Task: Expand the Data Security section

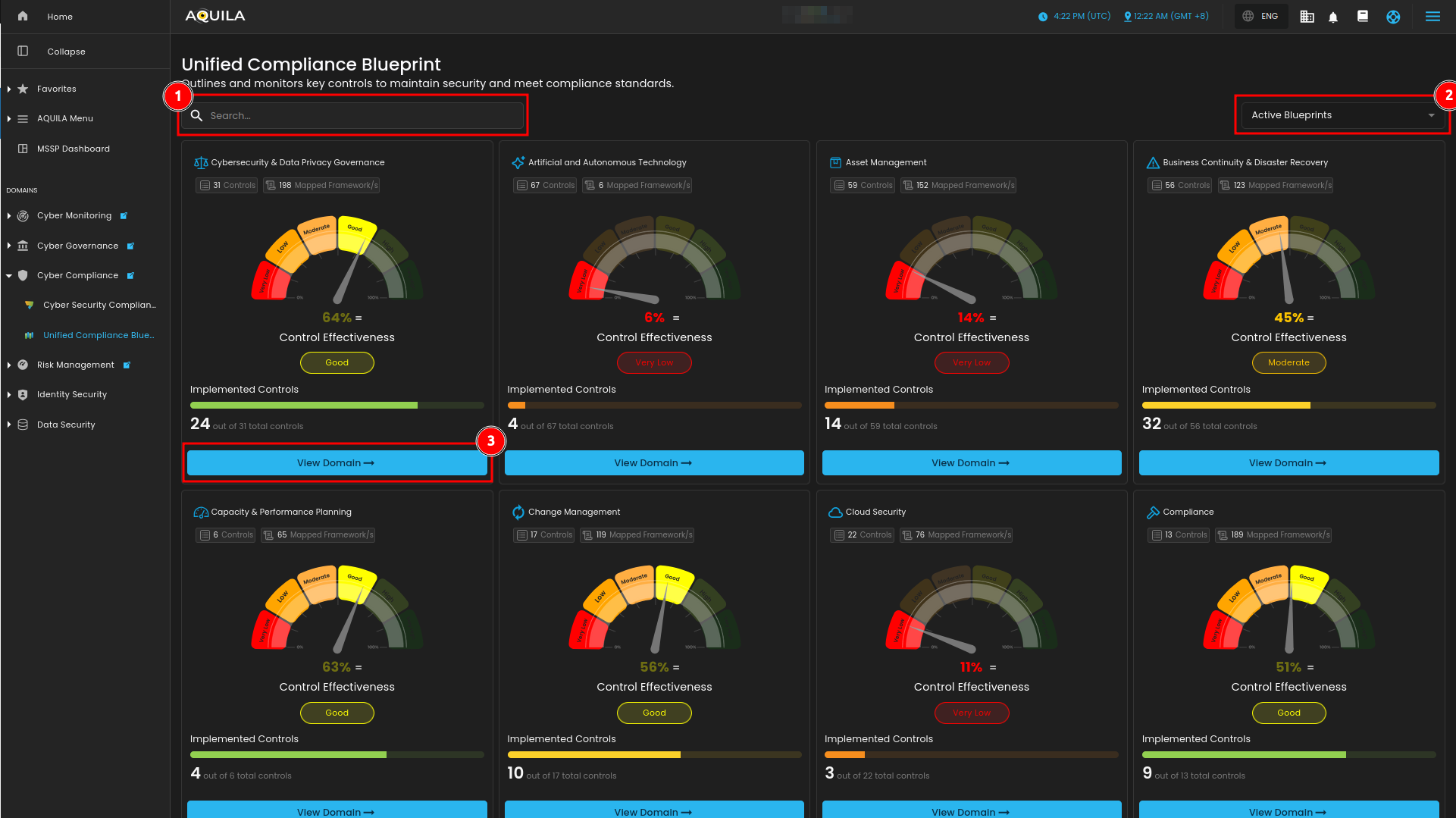Action: coord(9,425)
